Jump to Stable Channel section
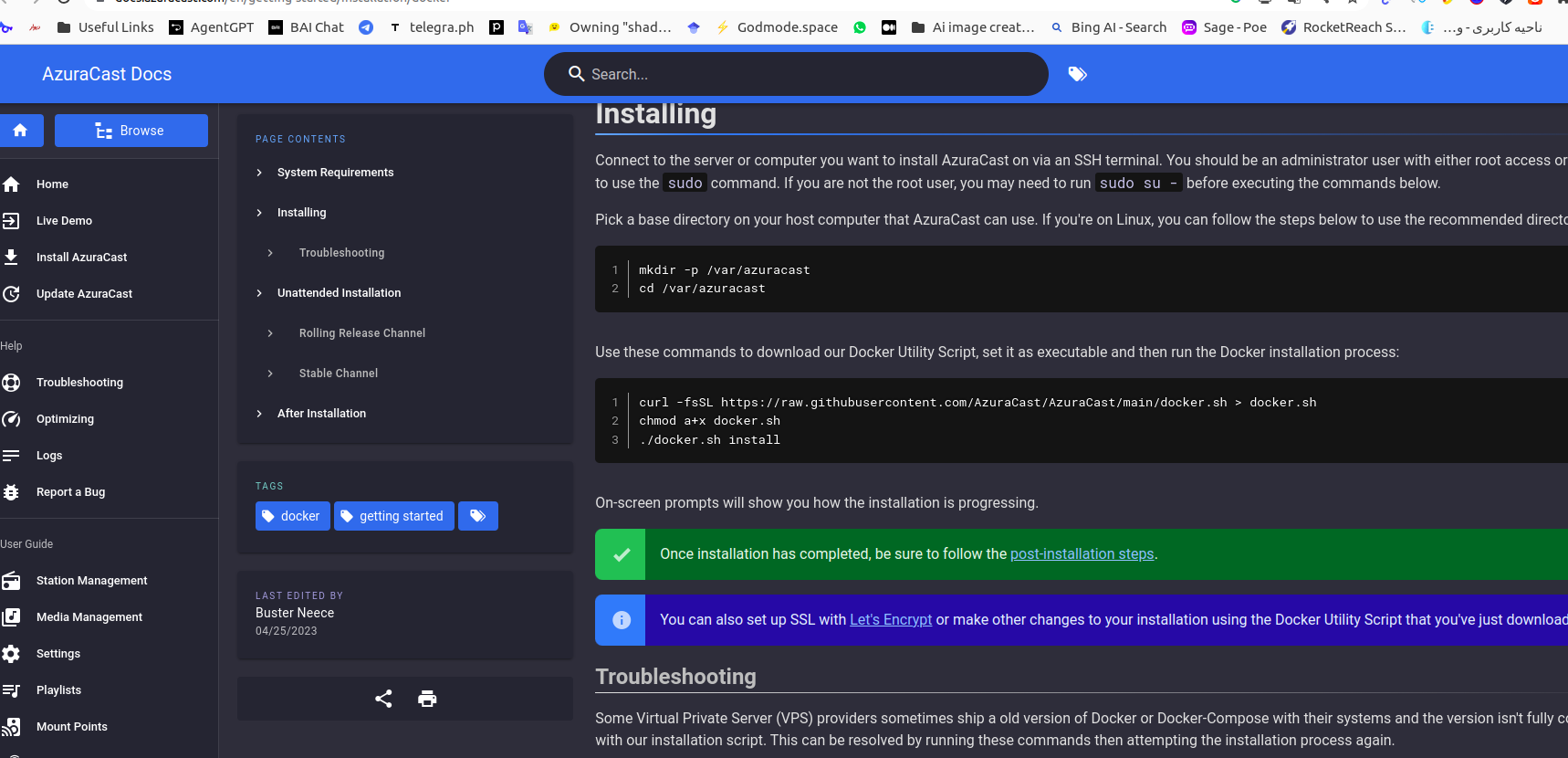 [339, 374]
